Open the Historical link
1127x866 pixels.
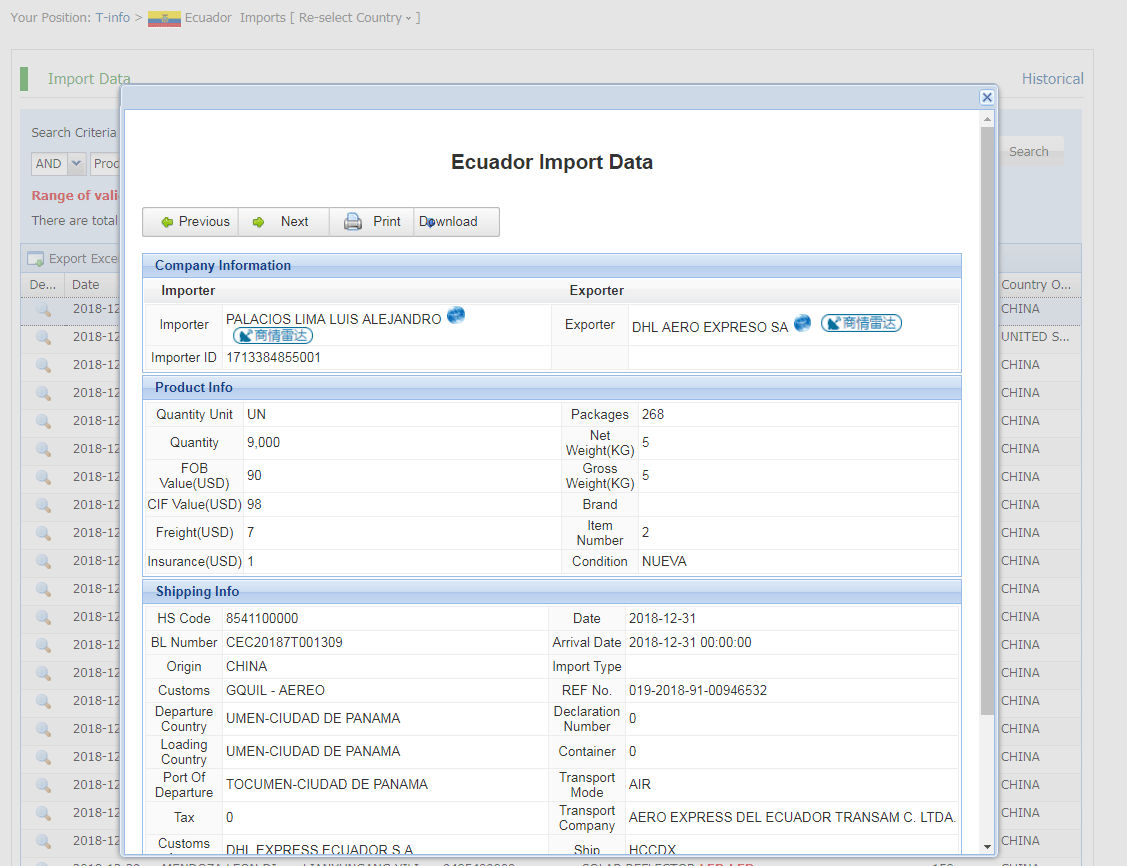(x=1052, y=79)
